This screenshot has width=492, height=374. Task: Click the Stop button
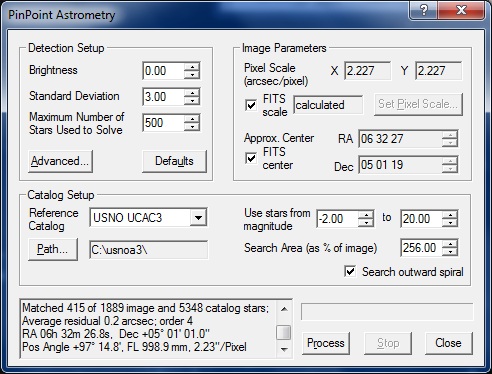[388, 343]
